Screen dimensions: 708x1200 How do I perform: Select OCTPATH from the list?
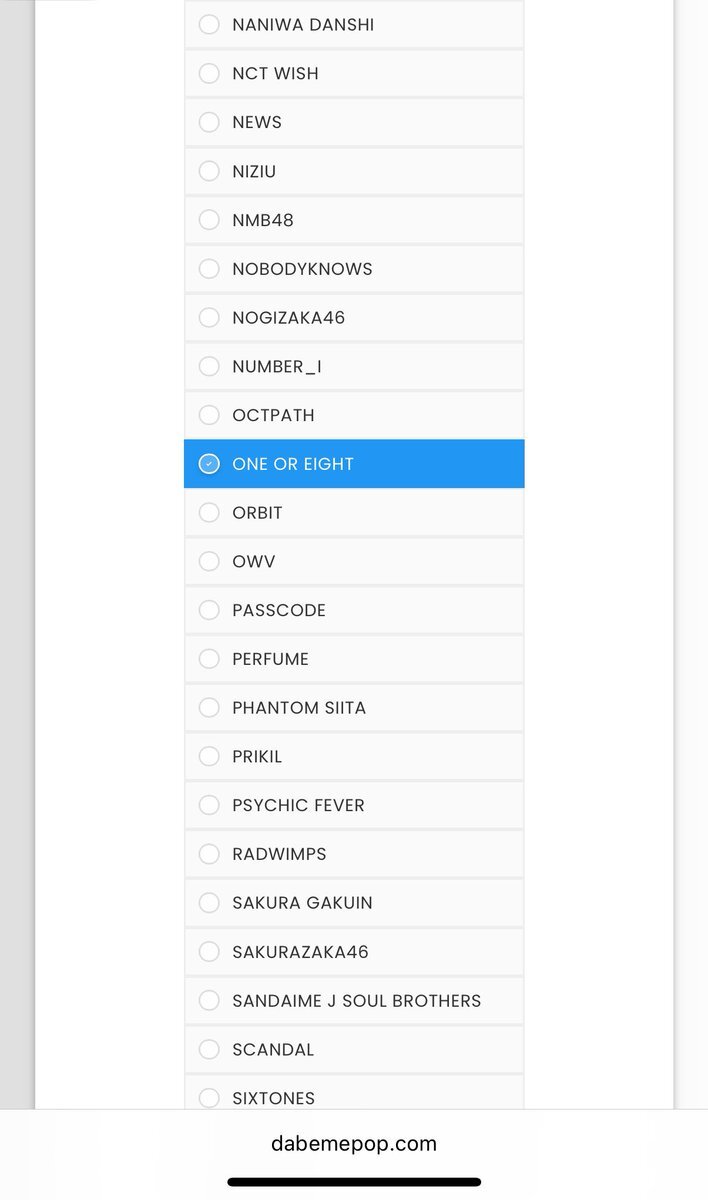coord(354,415)
